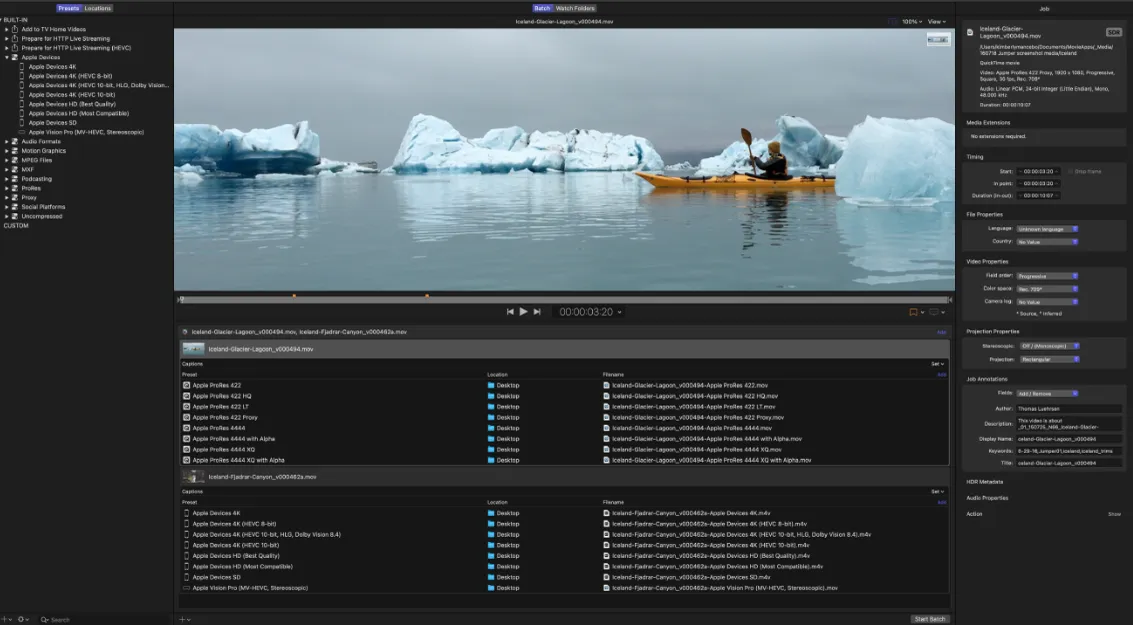Click the file icon beside the Apple Devices 4K.m4v filename
This screenshot has height=625, width=1133.
(607, 513)
